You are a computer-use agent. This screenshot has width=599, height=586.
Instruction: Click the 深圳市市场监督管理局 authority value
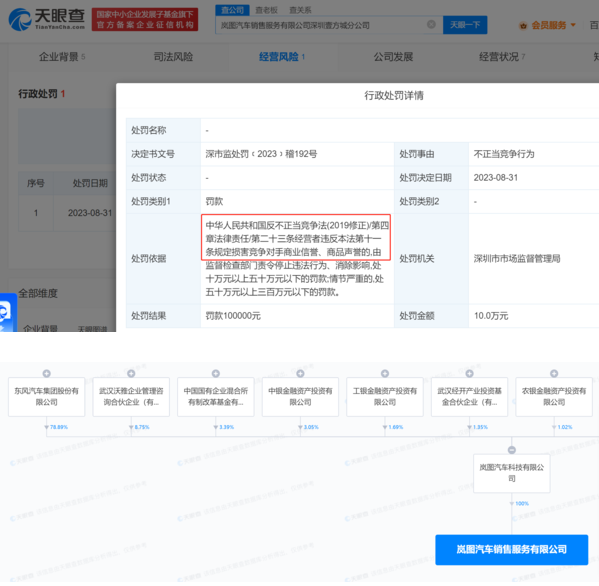(517, 259)
